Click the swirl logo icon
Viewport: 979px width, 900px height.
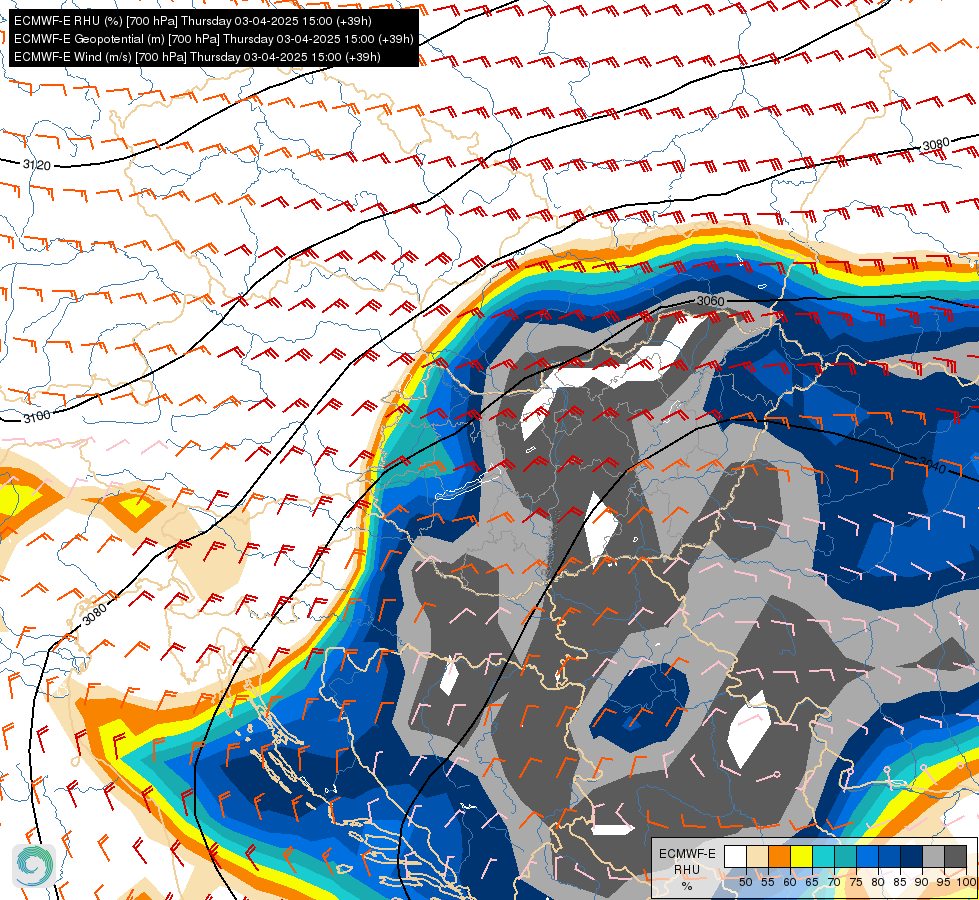[x=34, y=866]
